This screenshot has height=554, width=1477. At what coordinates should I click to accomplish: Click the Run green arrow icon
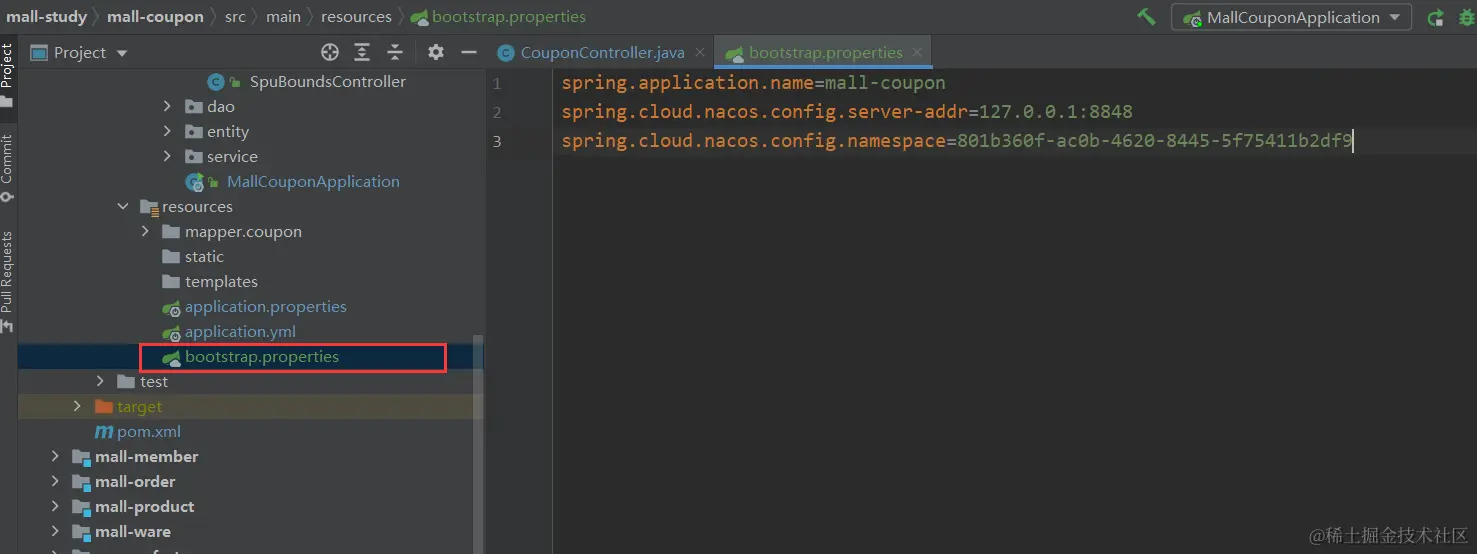[x=1435, y=17]
